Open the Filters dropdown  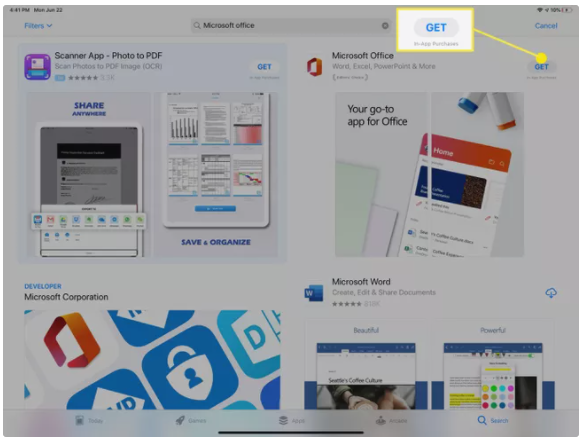point(38,26)
